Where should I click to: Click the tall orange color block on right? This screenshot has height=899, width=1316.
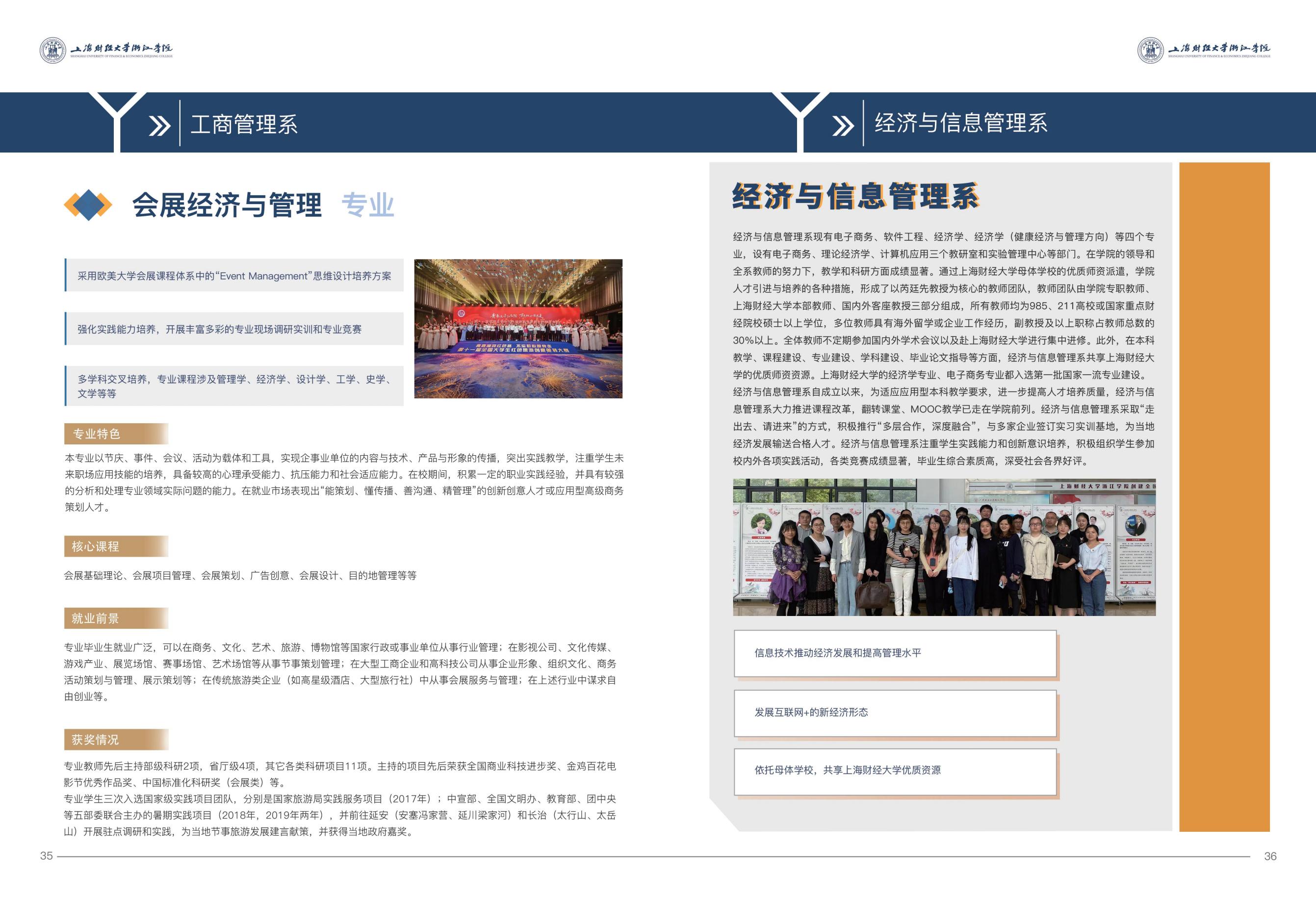click(1224, 496)
